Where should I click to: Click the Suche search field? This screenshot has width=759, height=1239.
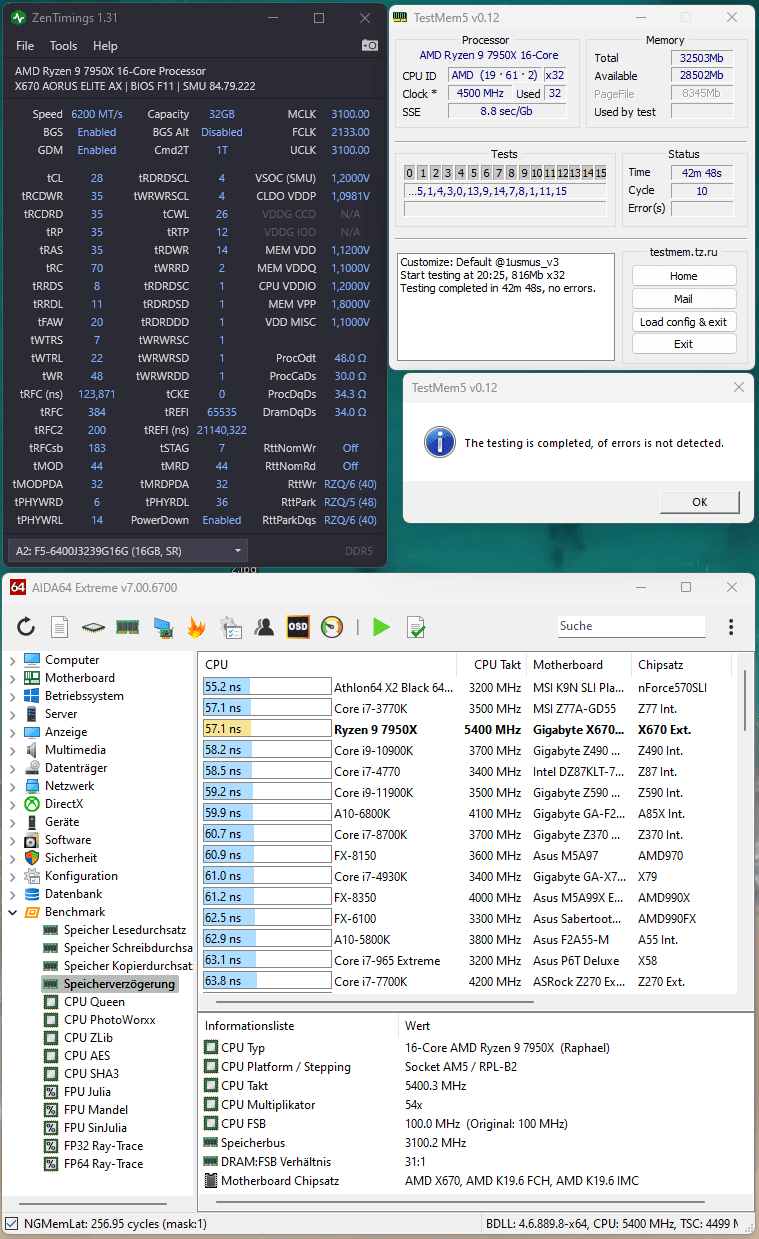point(631,626)
